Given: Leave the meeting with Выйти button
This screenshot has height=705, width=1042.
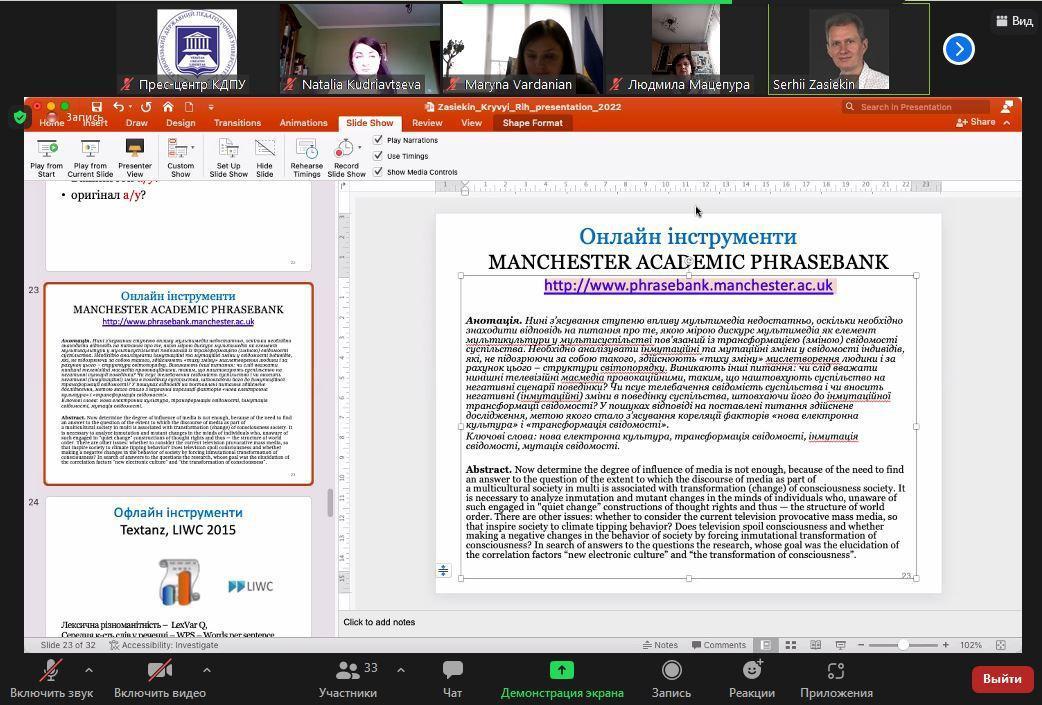Looking at the screenshot, I should (x=1001, y=679).
